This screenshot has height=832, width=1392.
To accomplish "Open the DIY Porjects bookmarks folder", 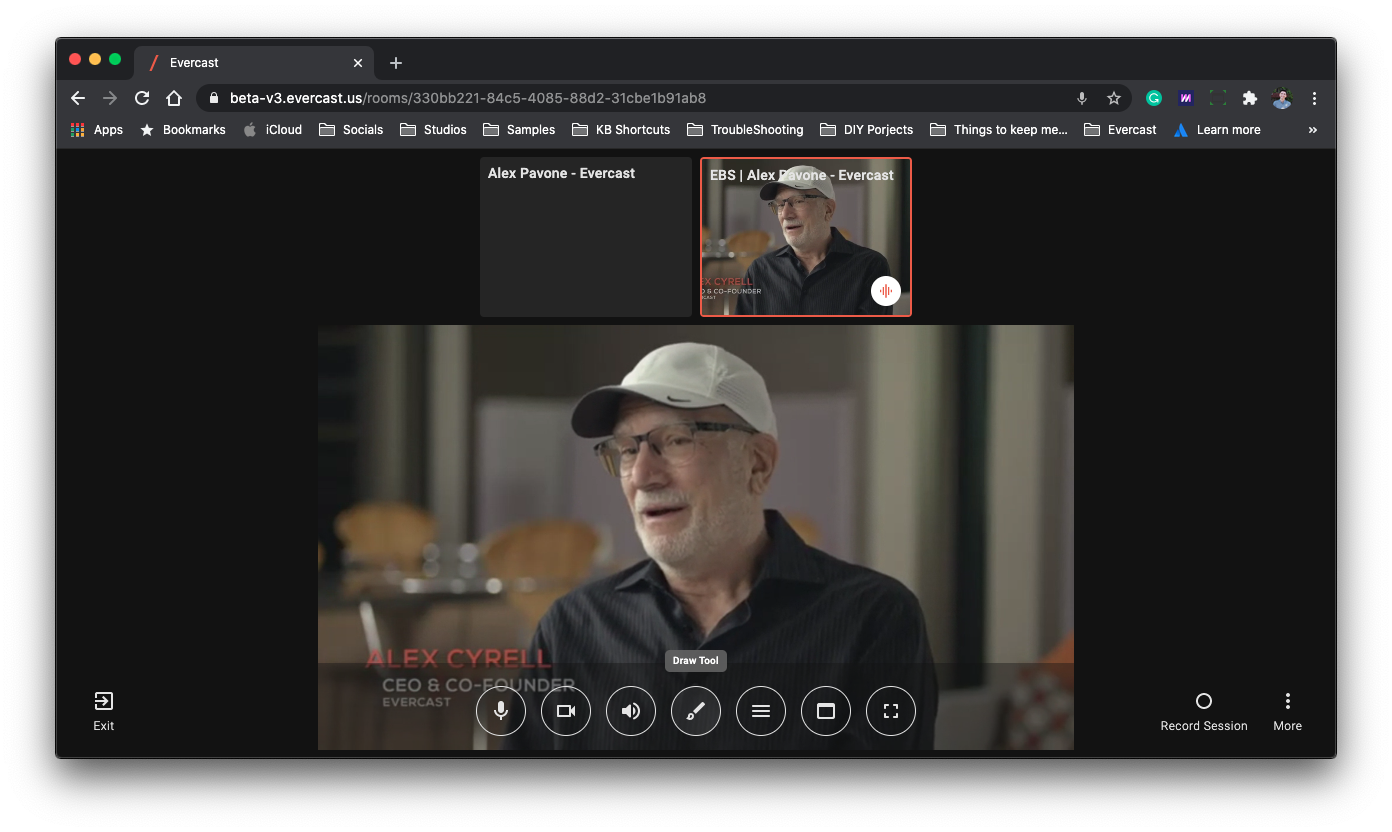I will pos(866,130).
